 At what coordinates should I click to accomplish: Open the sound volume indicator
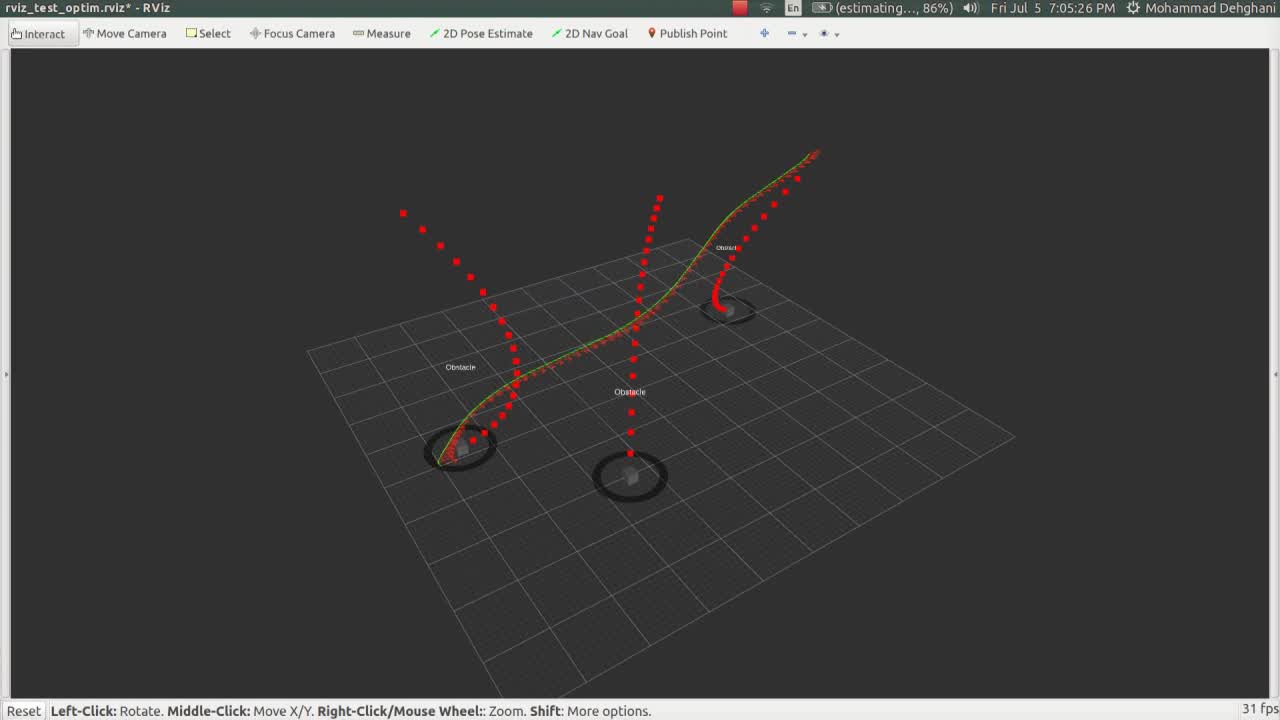pos(970,8)
